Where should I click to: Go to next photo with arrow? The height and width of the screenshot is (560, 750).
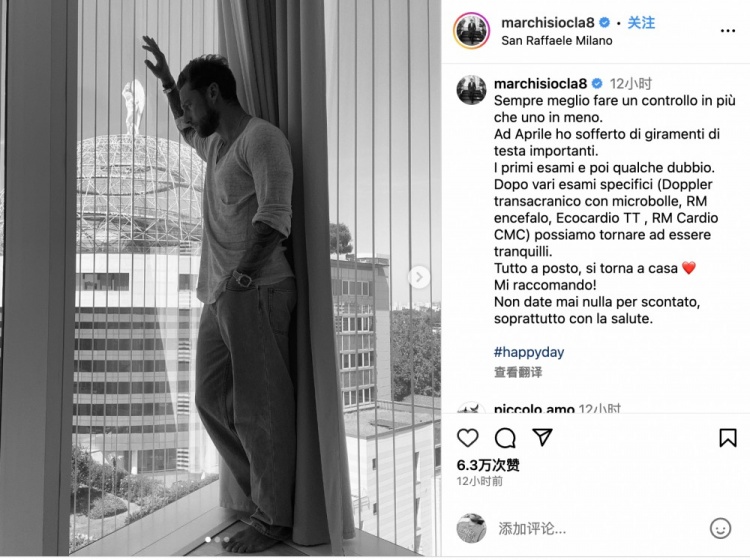(419, 277)
